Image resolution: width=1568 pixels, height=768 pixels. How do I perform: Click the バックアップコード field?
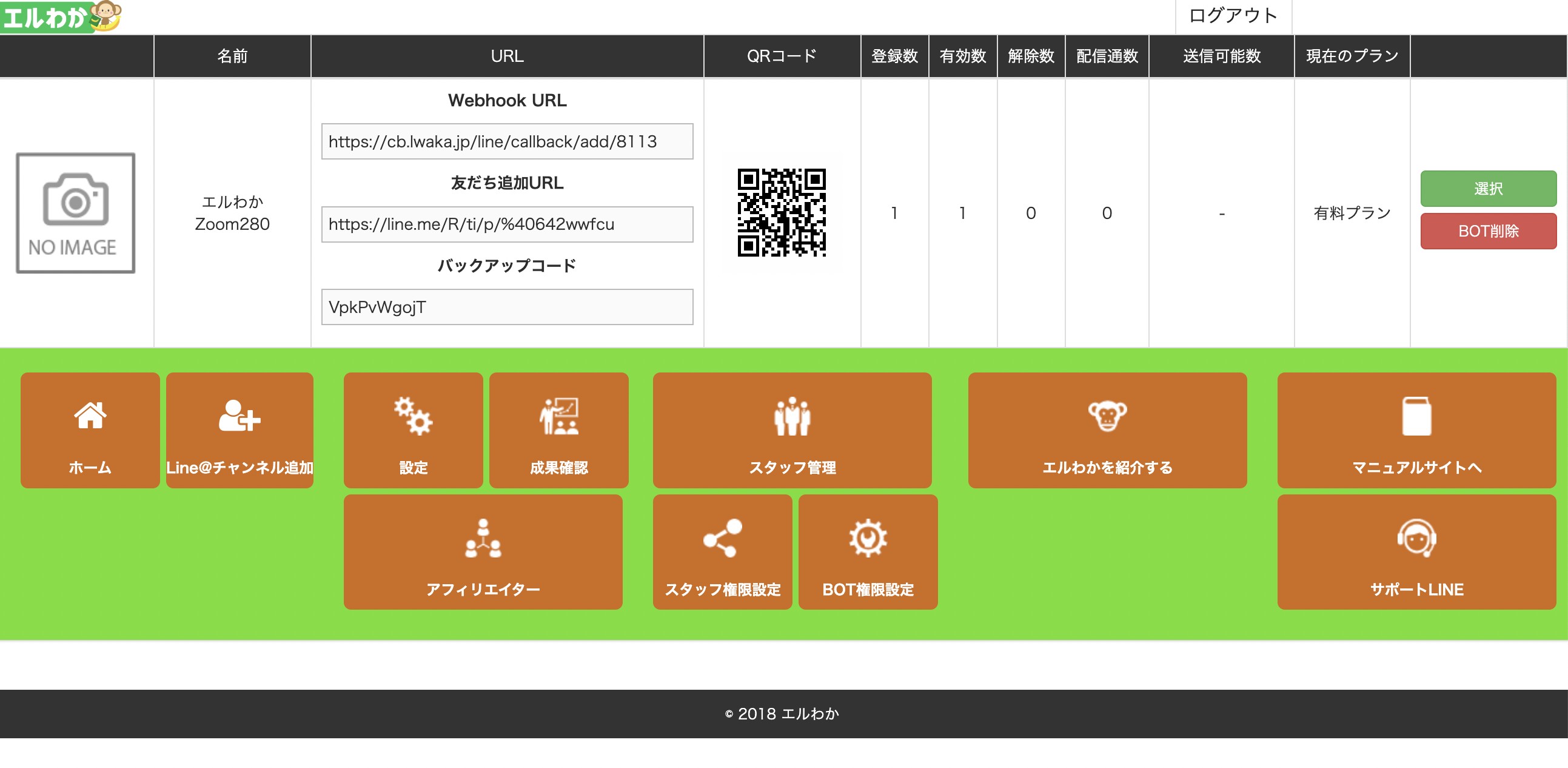507,307
